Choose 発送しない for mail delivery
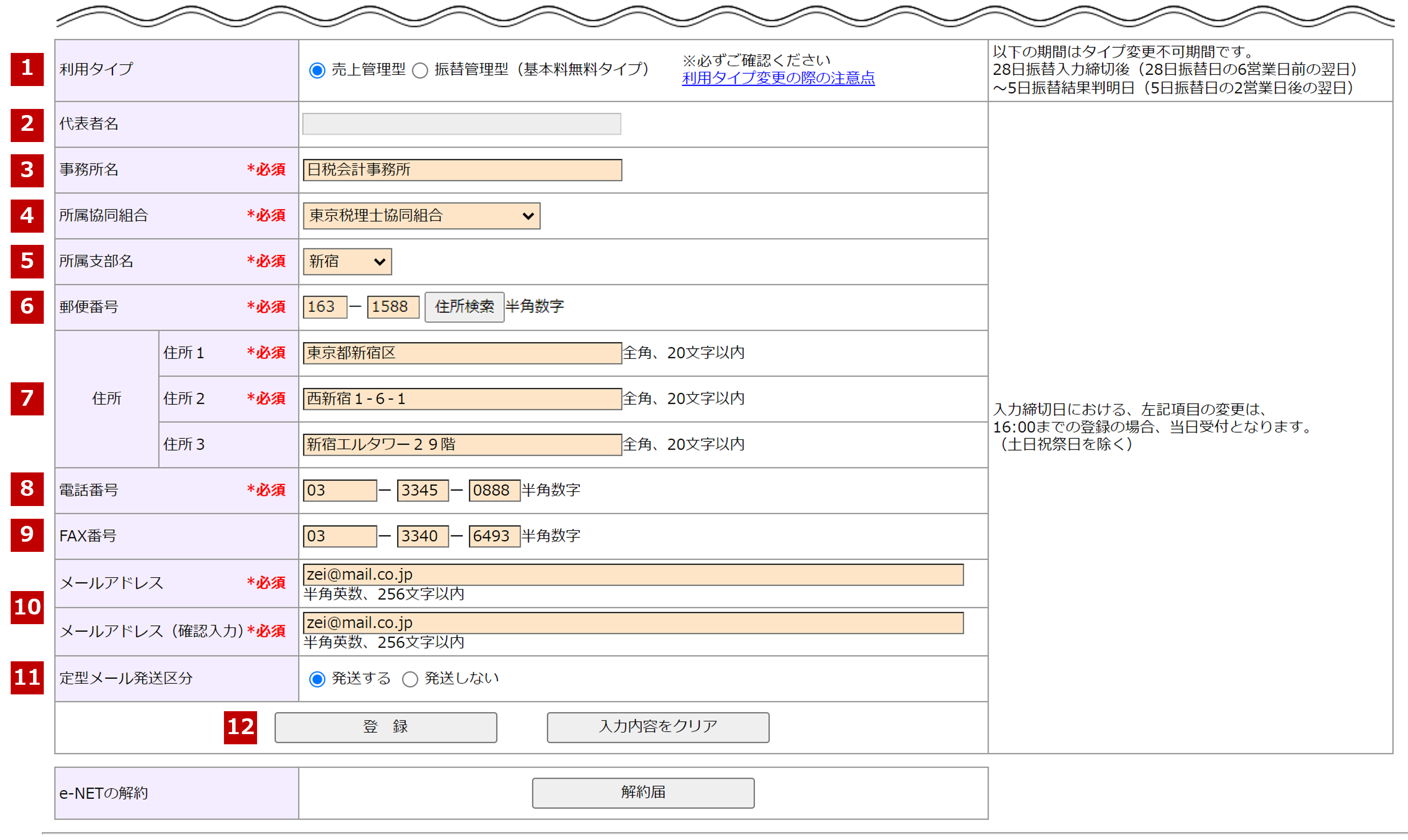Screen dimensions: 1408x840 410,679
